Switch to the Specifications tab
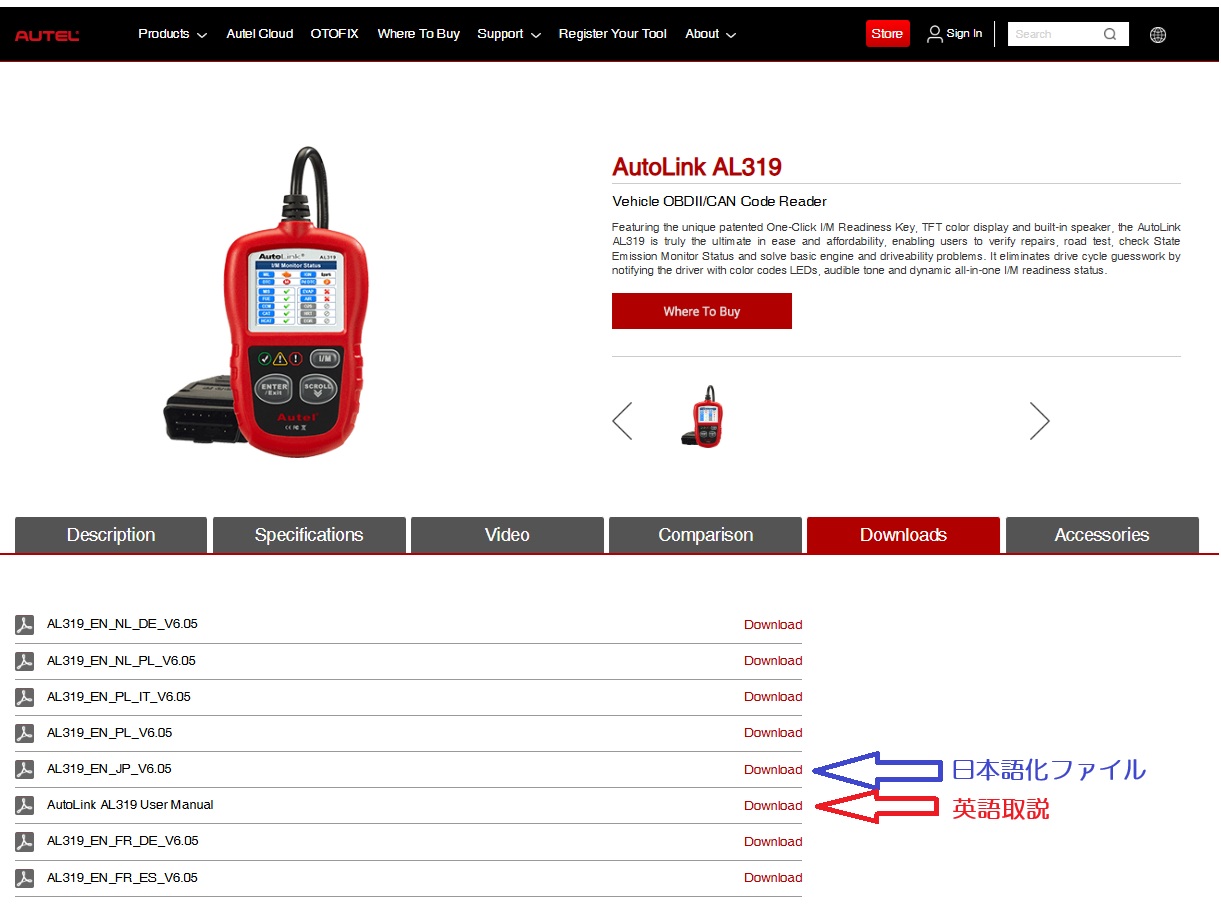 coord(309,535)
